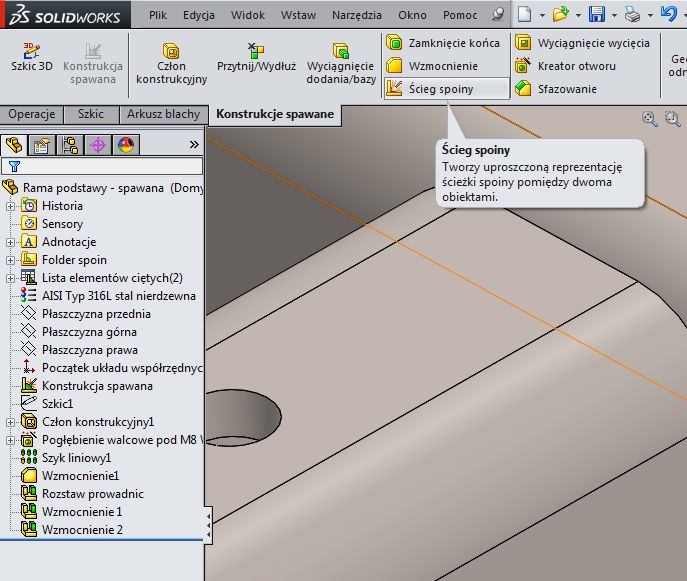Expand the Folder spoin node
The height and width of the screenshot is (581, 687).
point(11,260)
